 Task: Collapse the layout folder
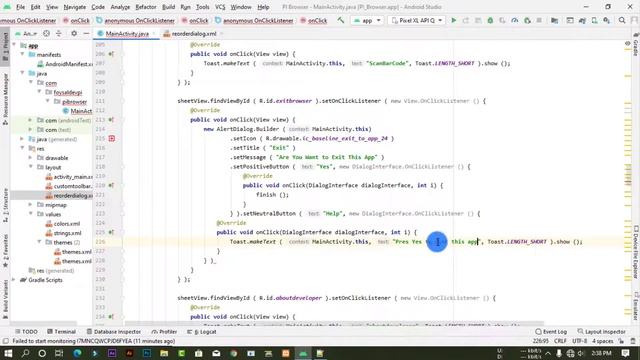31,167
